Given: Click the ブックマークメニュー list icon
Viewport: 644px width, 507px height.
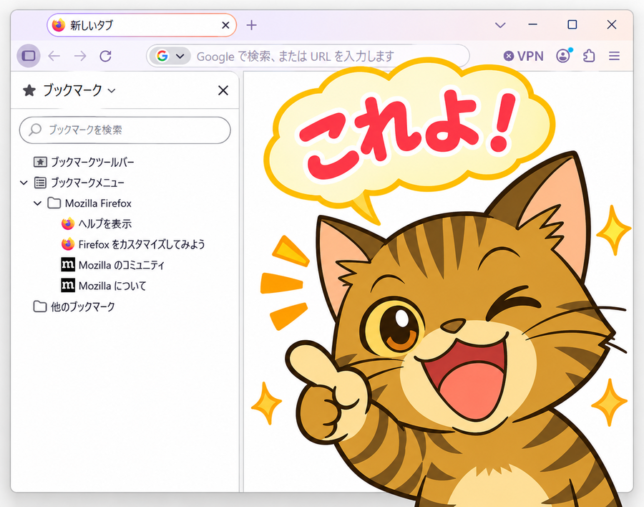Looking at the screenshot, I should click(x=40, y=182).
